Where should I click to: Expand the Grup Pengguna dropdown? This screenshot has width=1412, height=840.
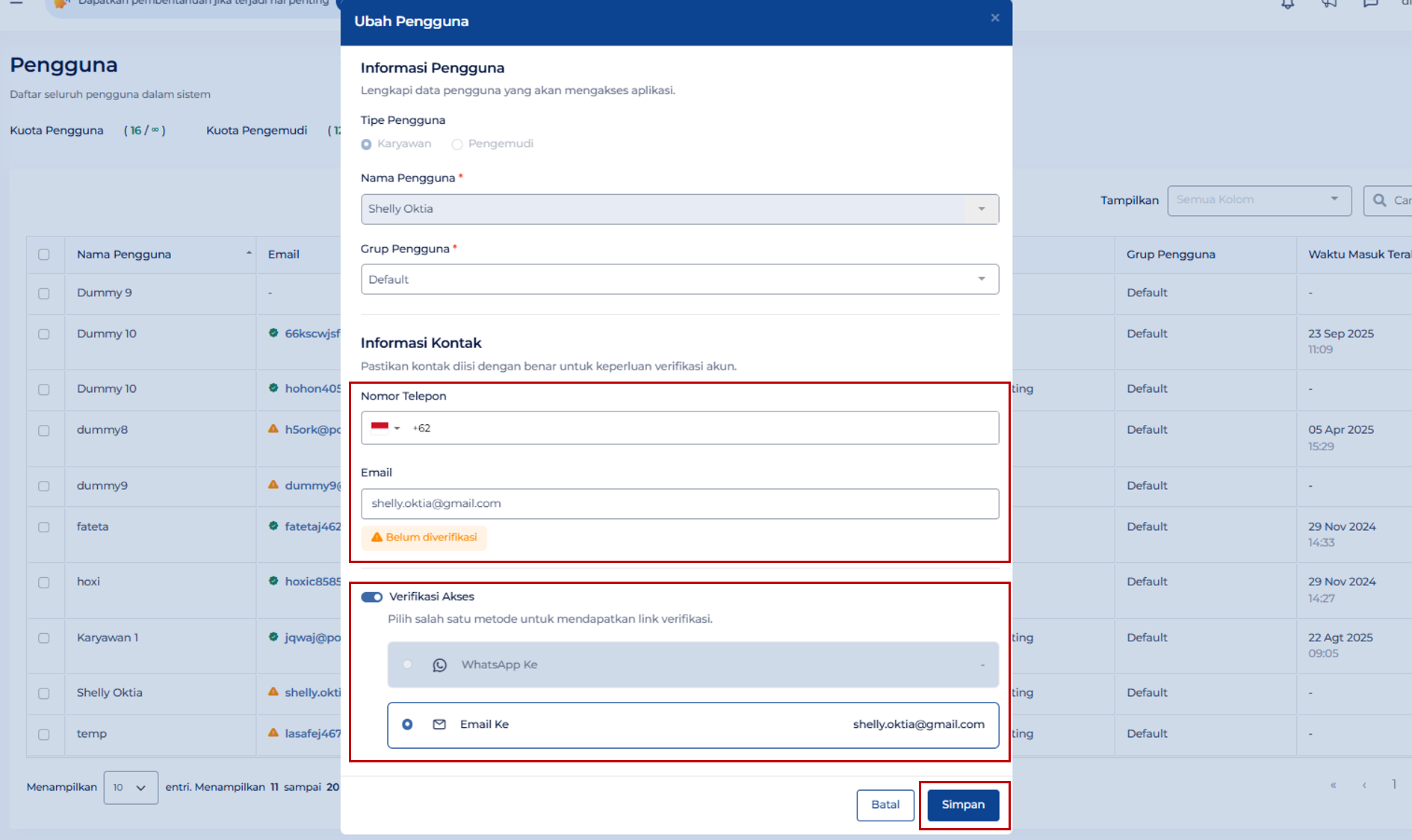679,279
